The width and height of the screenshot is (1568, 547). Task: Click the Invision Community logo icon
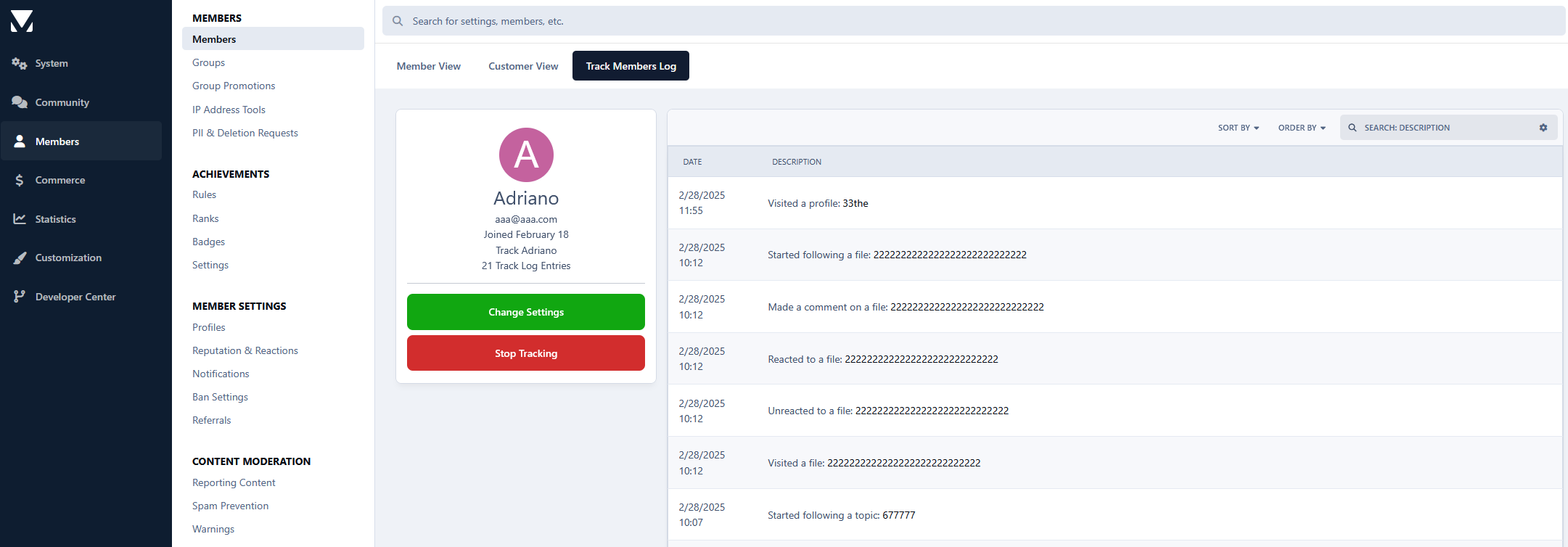coord(22,21)
